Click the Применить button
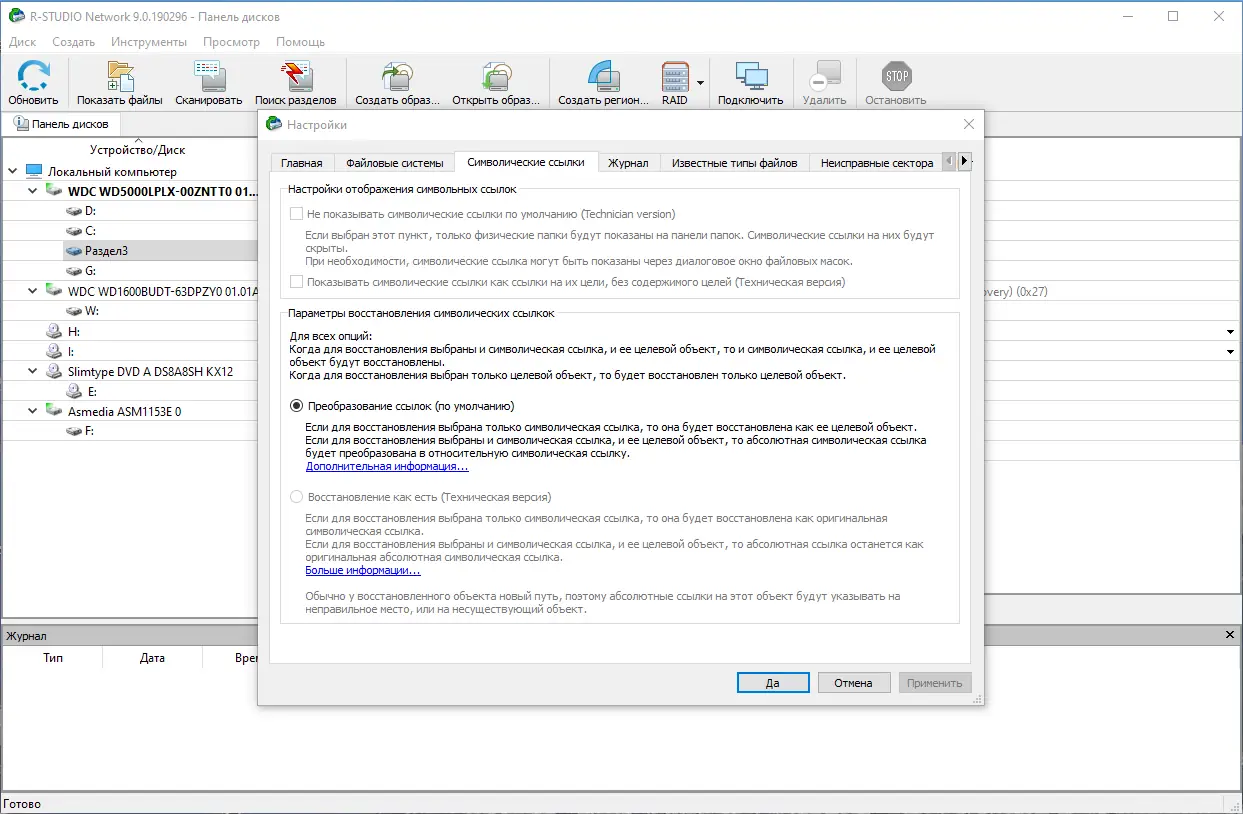The width and height of the screenshot is (1243, 814). (x=935, y=683)
